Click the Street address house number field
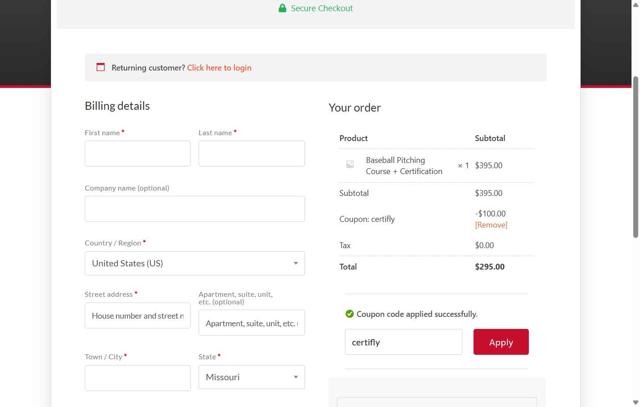 pos(138,316)
